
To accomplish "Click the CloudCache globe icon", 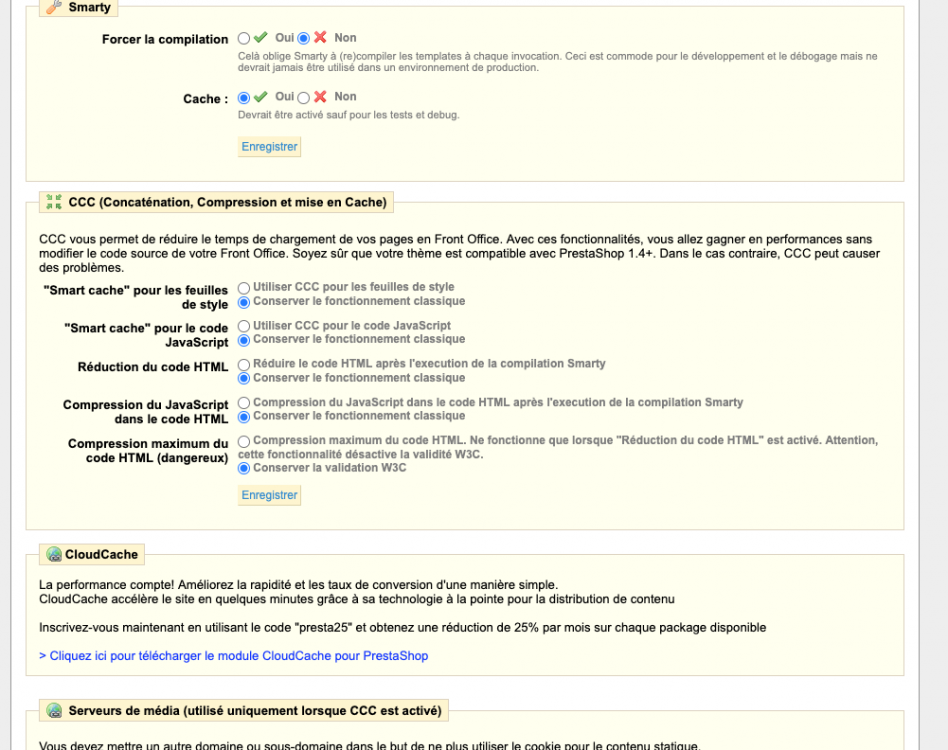I will click(x=52, y=554).
